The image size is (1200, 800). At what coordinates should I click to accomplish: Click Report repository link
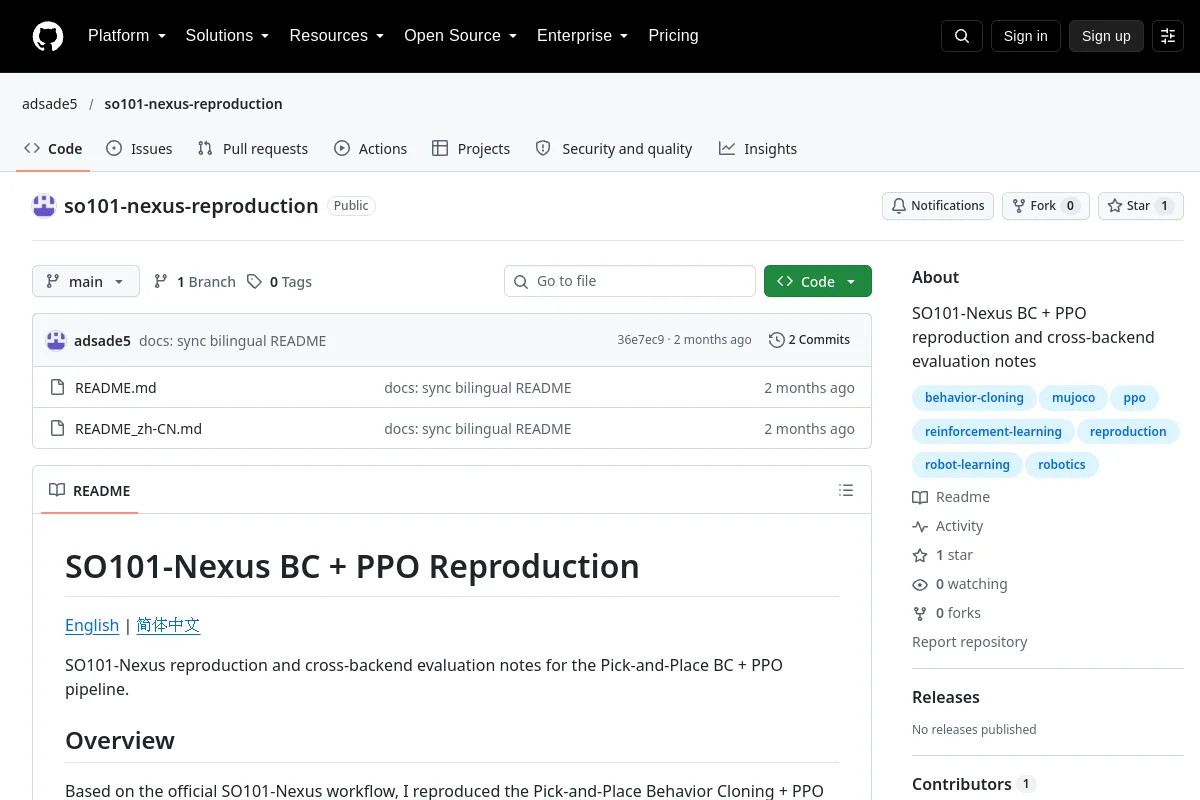coord(970,642)
